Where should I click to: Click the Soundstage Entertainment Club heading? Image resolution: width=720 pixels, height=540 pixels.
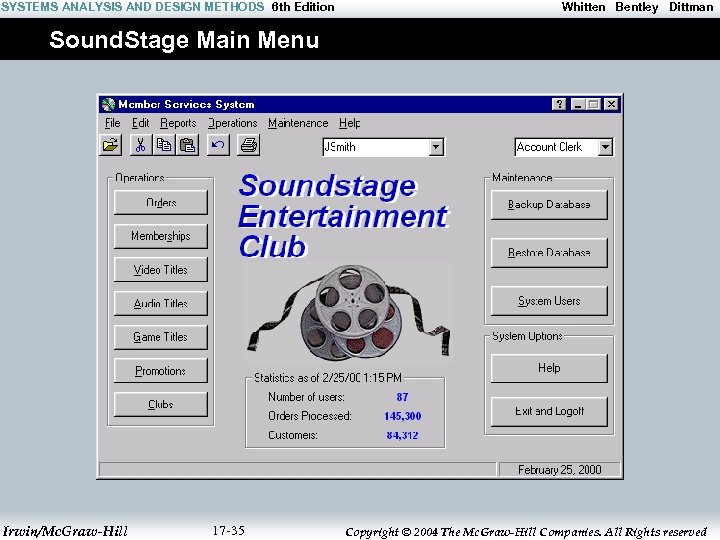tap(343, 216)
